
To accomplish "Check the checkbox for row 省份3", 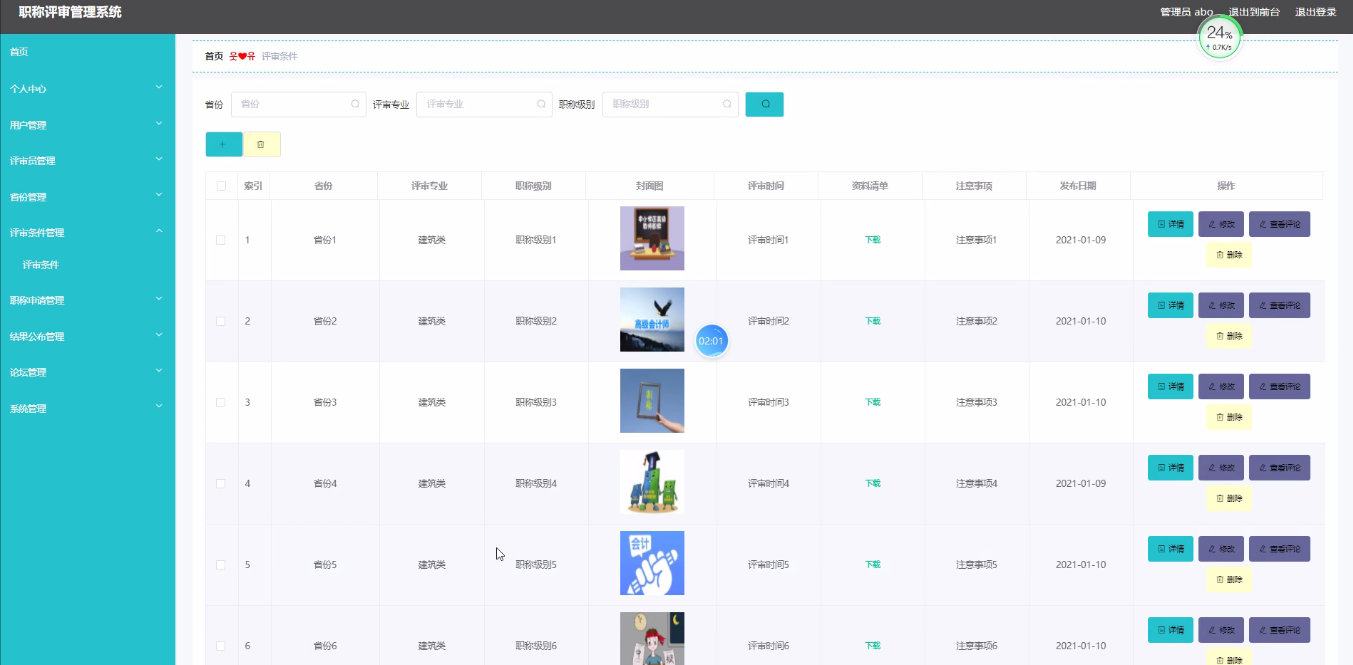I will pos(221,402).
